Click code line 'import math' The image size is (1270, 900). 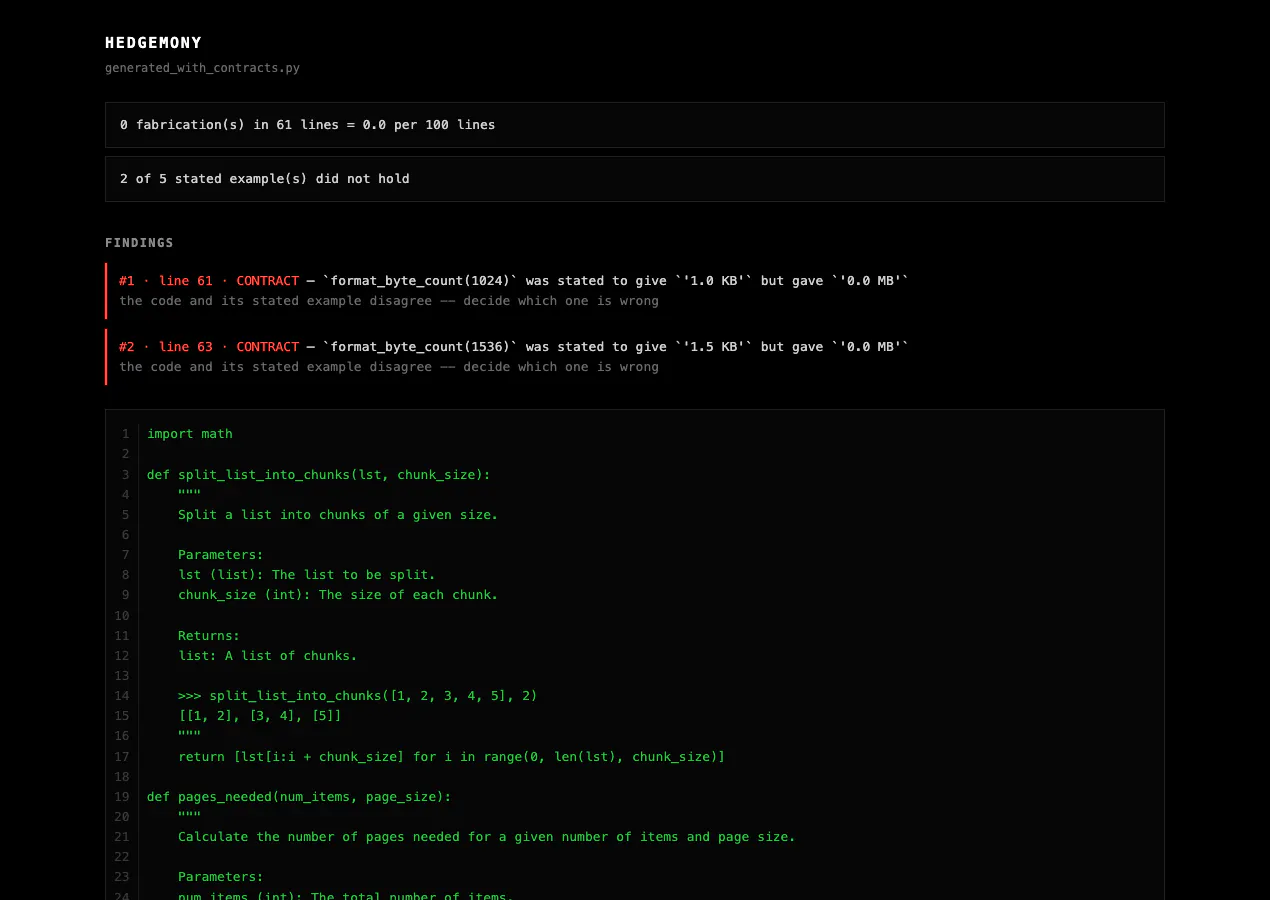pyautogui.click(x=190, y=434)
